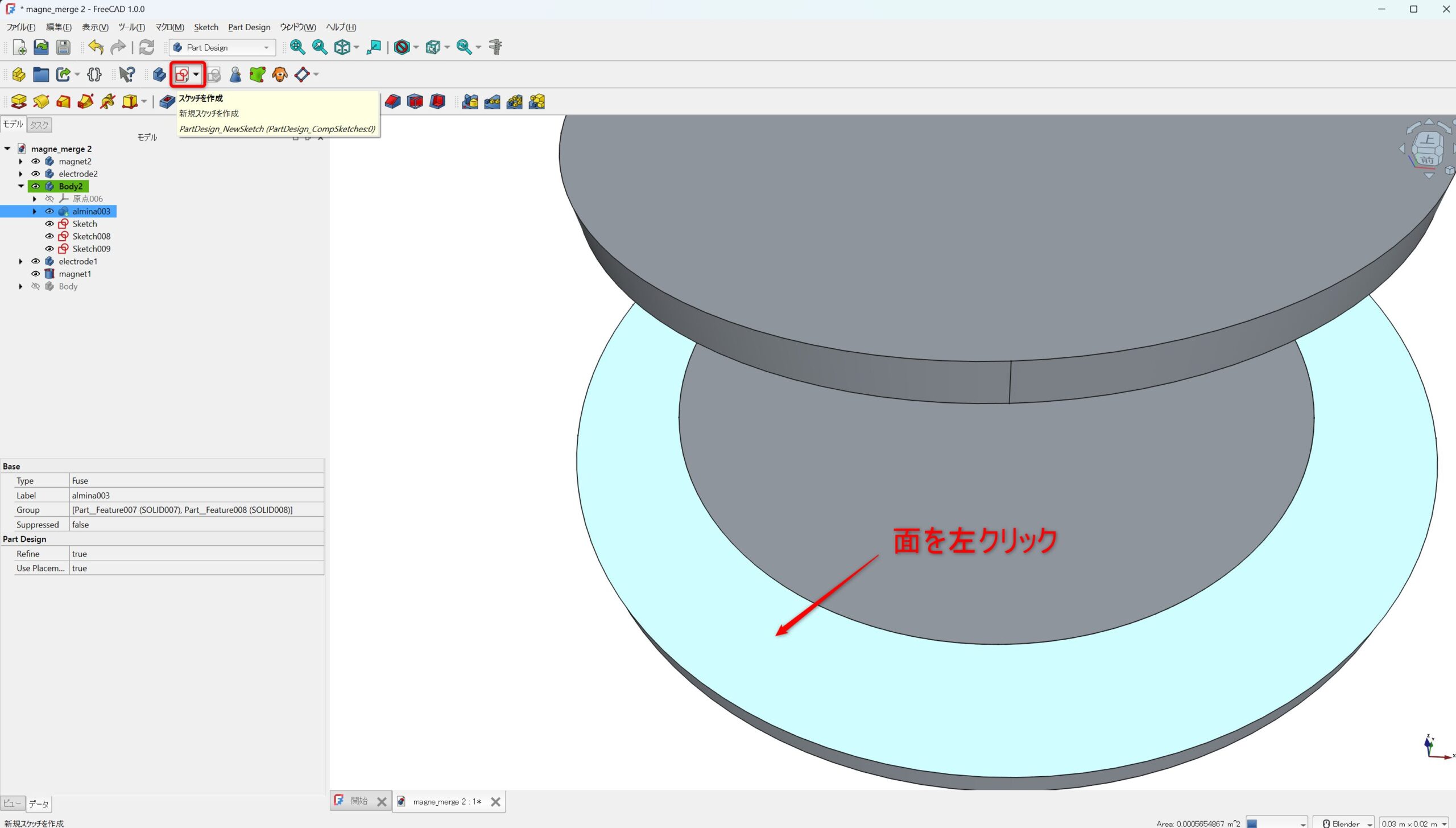The height and width of the screenshot is (828, 1456).
Task: Select the Polar Pattern tool
Action: point(514,102)
